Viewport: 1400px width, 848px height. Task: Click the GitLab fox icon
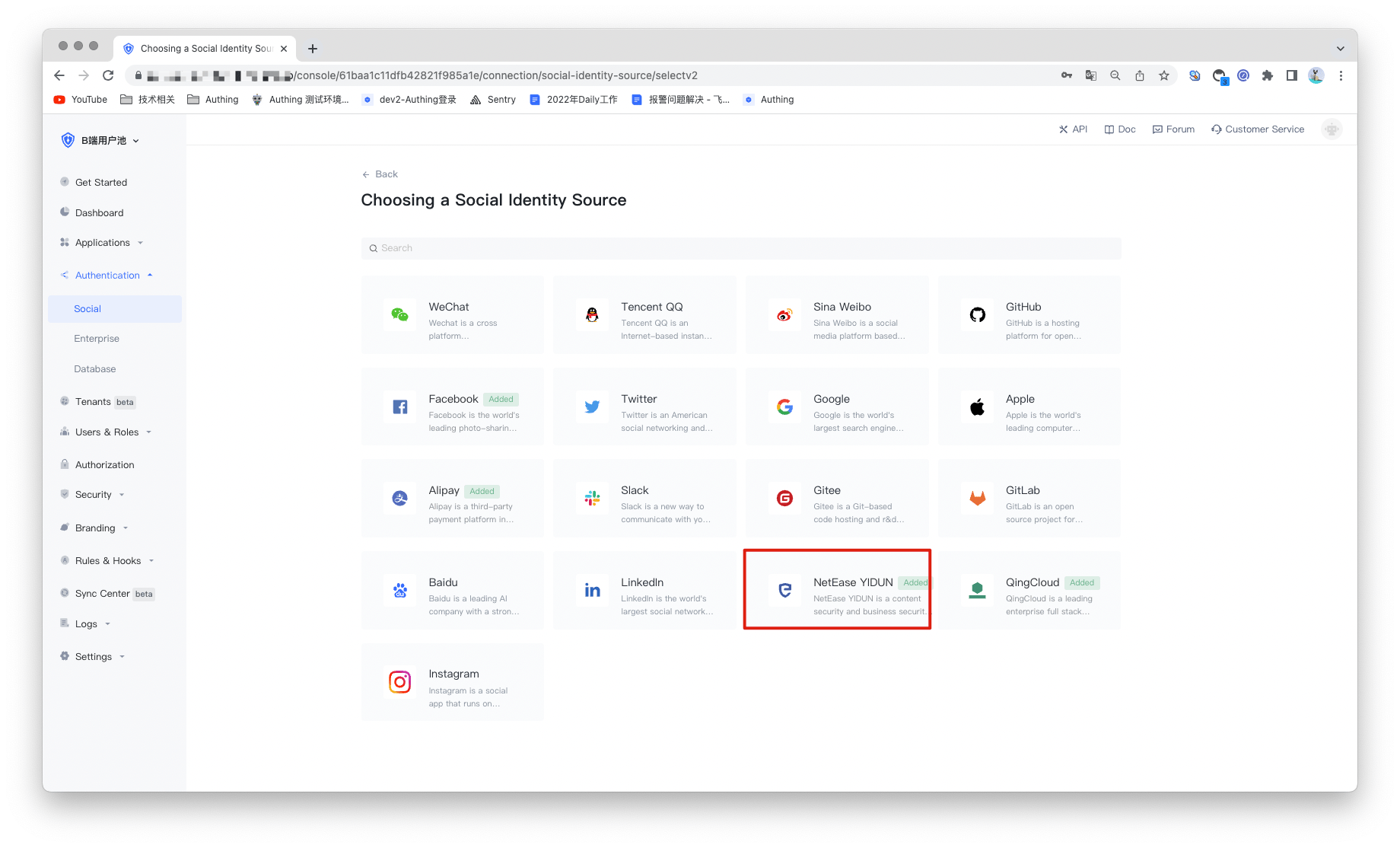point(977,498)
